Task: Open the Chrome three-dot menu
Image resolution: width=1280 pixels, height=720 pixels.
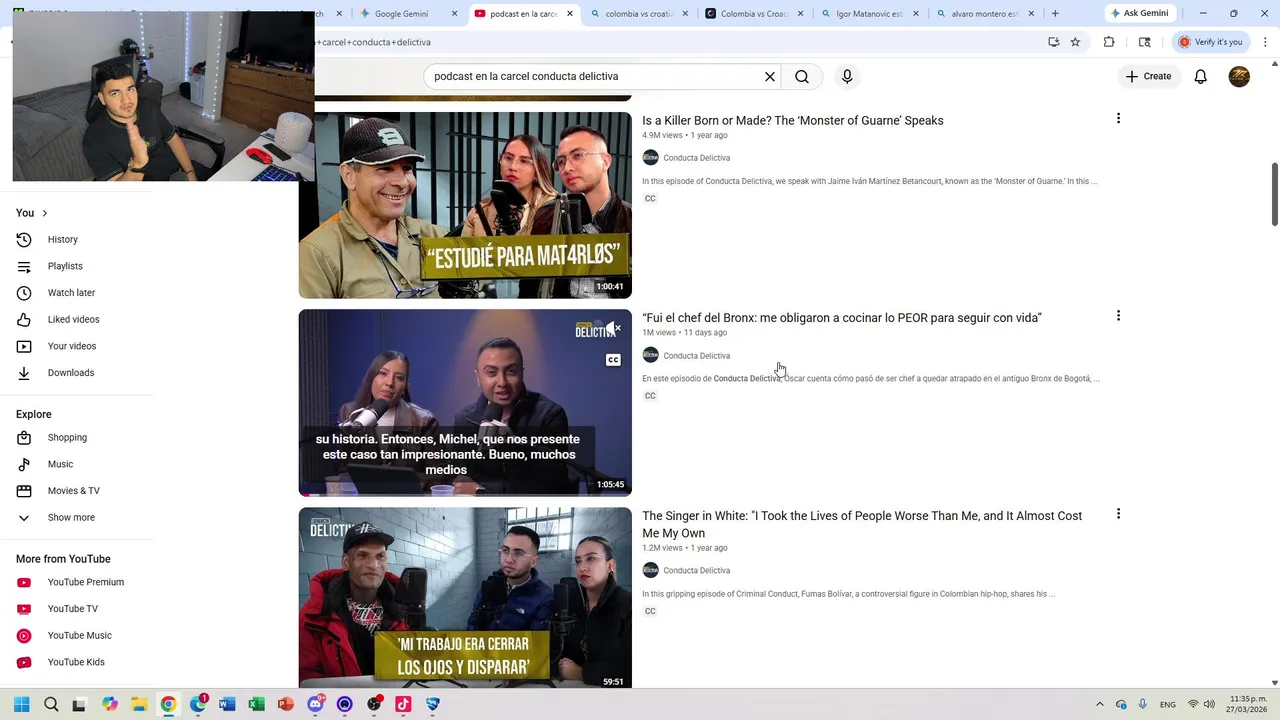Action: (x=1265, y=42)
